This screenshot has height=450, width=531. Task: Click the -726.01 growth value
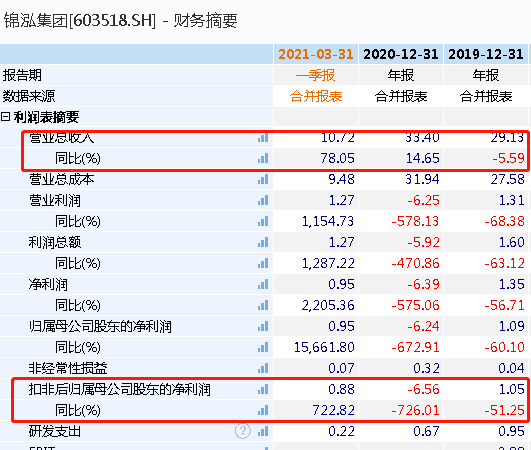[x=416, y=410]
